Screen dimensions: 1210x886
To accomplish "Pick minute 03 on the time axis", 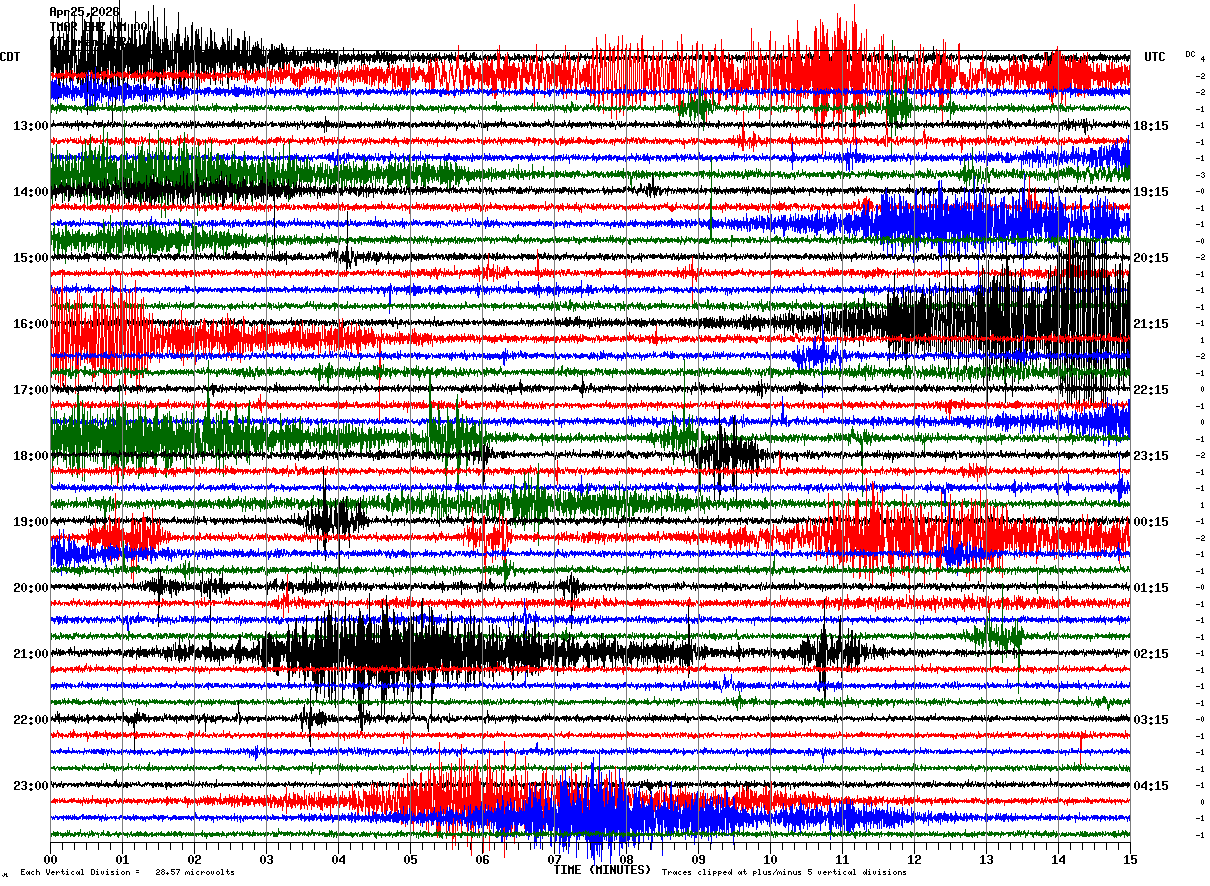I will pos(266,859).
